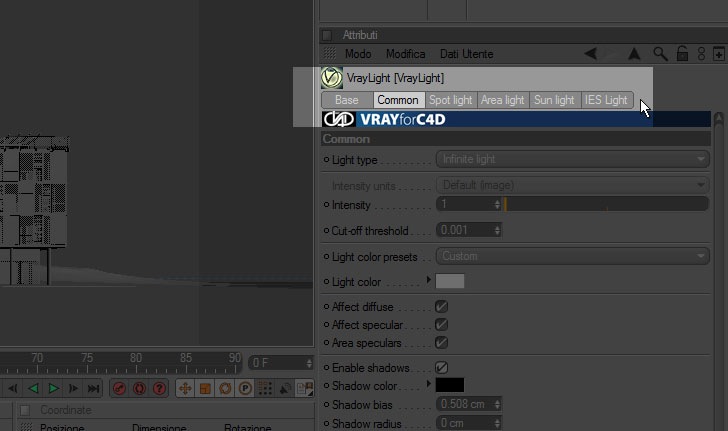The height and width of the screenshot is (431, 728).
Task: Jump to the end of the animation
Action: (93, 388)
